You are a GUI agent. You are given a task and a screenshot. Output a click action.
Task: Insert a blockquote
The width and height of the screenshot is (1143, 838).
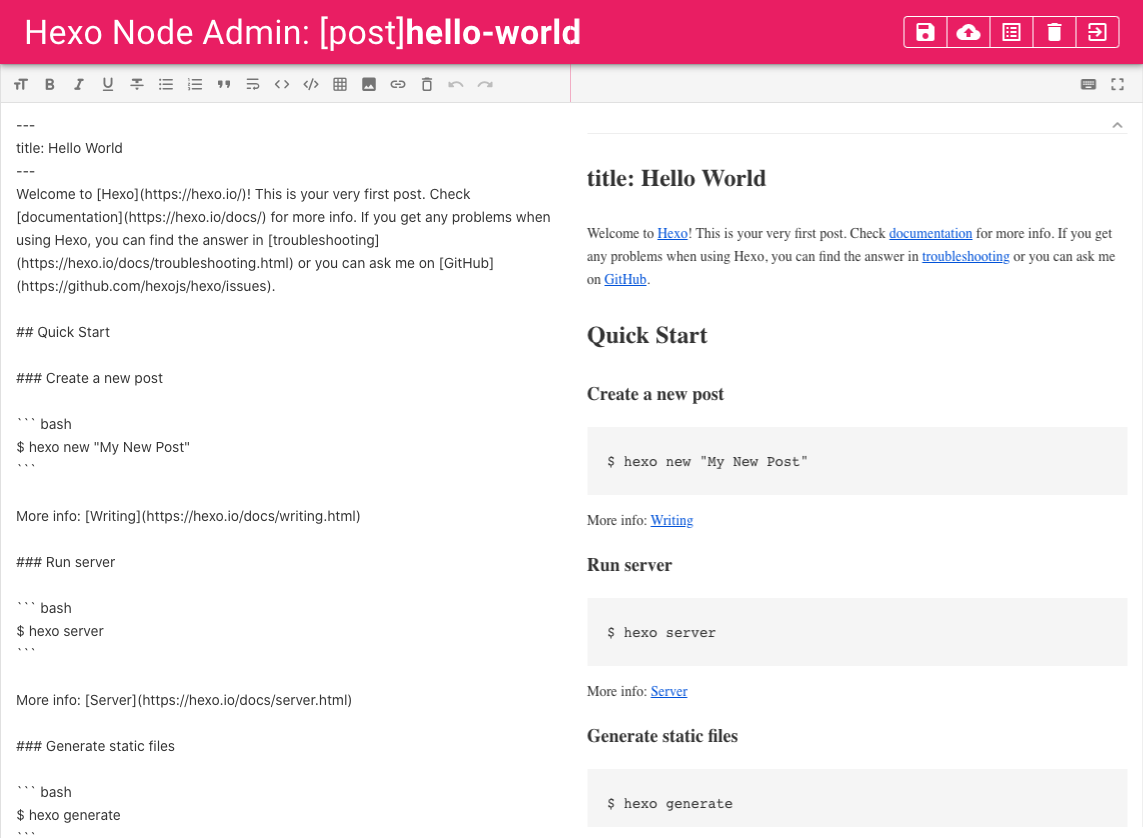tap(224, 85)
